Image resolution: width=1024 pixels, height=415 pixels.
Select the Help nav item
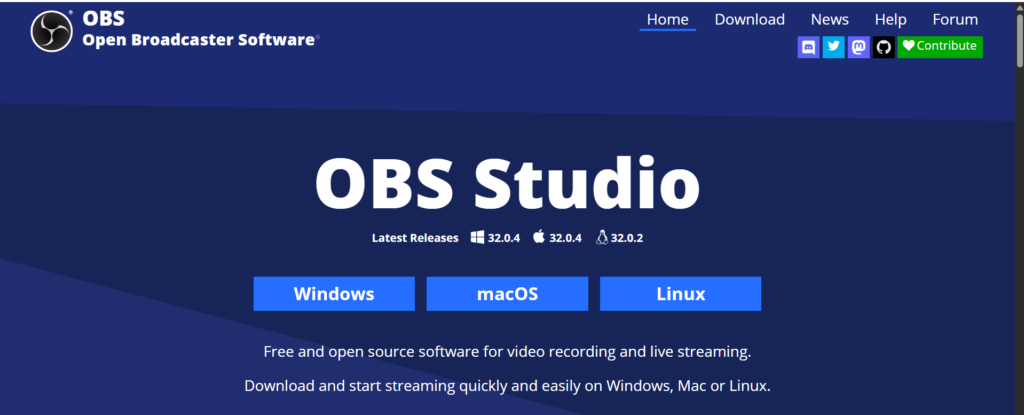click(890, 19)
